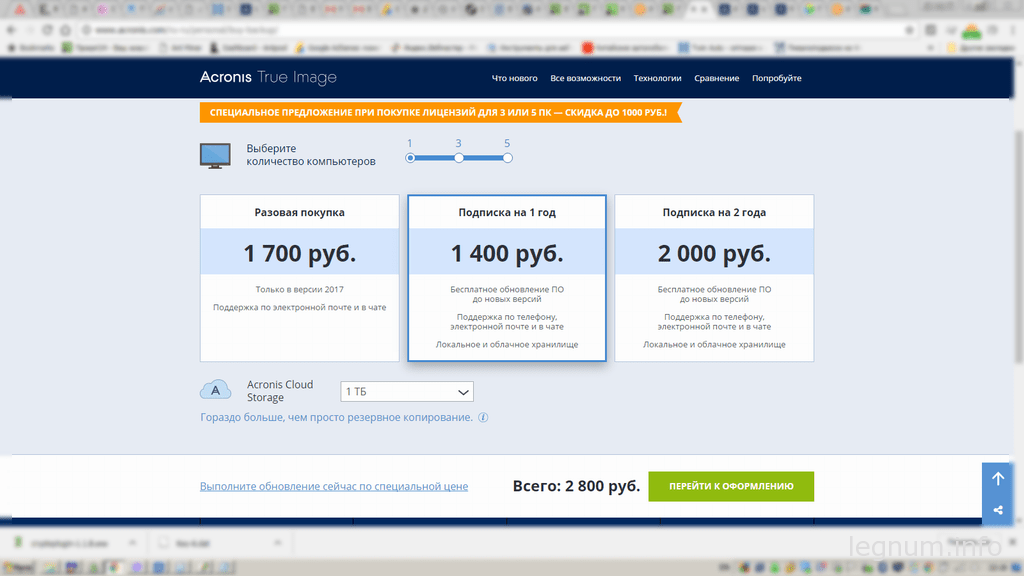The image size is (1024, 576).
Task: Click the page vertical scrollbar
Action: 1019,245
